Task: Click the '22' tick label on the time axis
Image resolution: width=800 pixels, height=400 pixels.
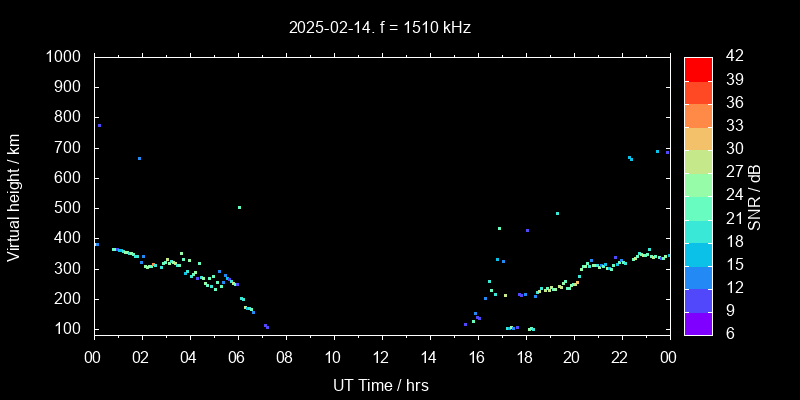Action: (x=620, y=357)
